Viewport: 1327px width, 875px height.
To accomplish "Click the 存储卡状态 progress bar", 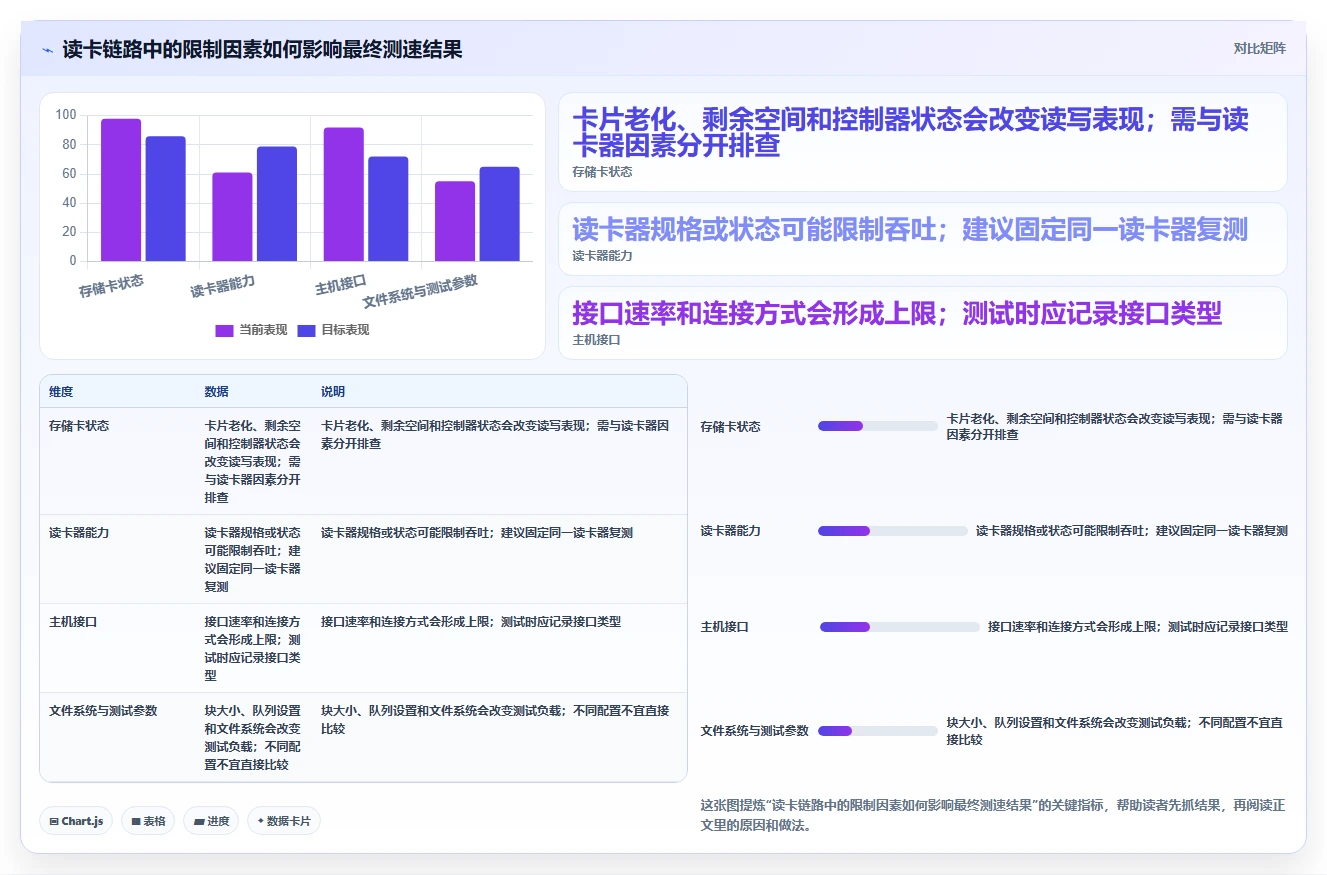I will pos(878,426).
